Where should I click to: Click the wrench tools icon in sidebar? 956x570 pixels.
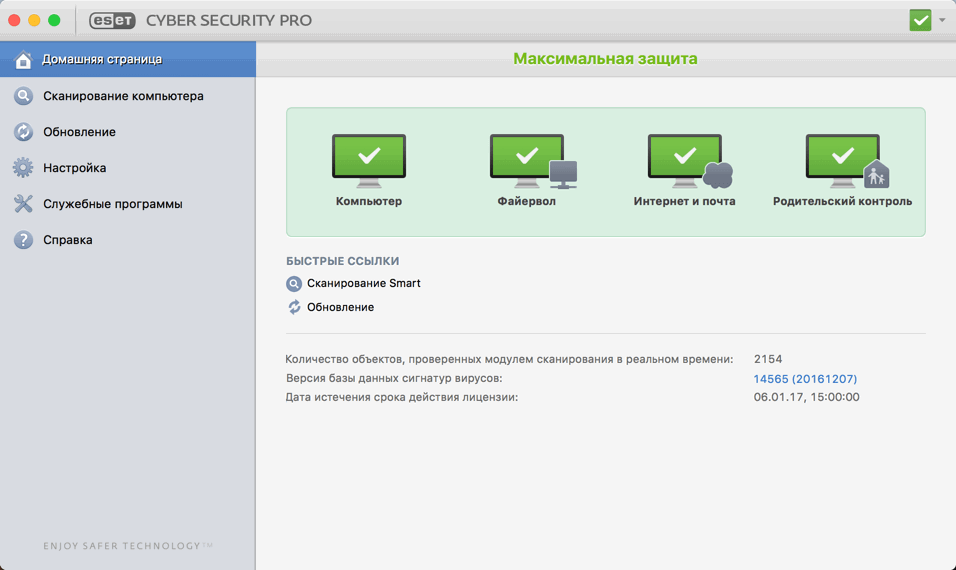coord(23,204)
